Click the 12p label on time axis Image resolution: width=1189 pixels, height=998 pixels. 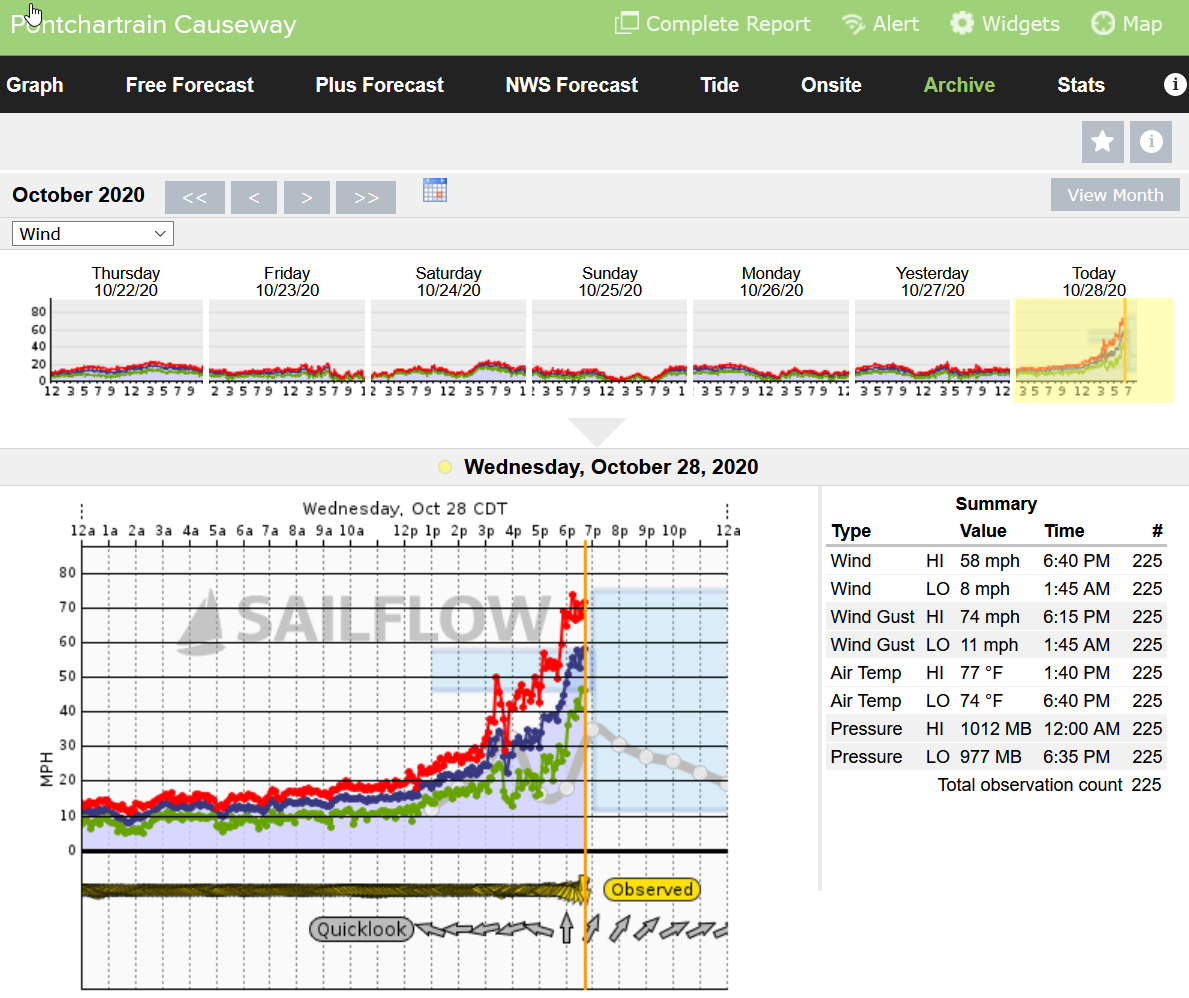[405, 531]
